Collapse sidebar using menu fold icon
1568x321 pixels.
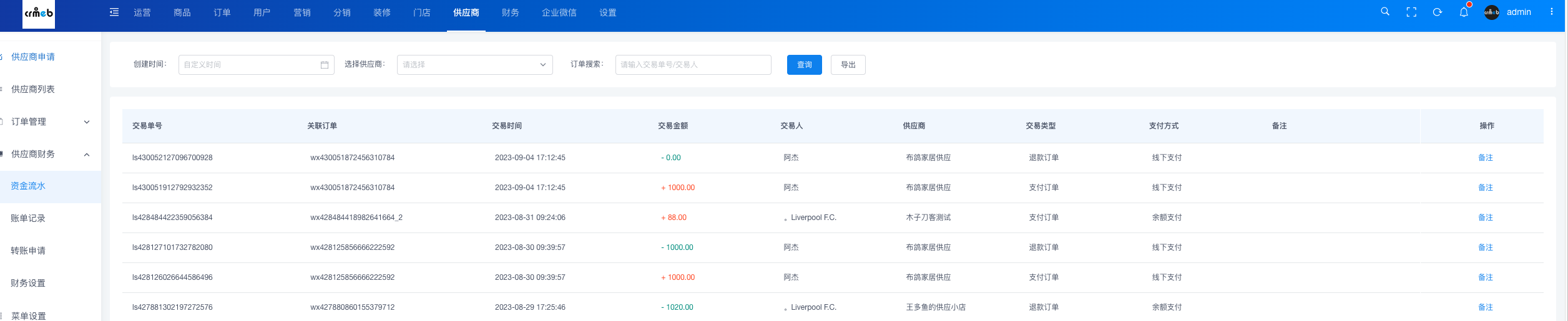pyautogui.click(x=114, y=12)
